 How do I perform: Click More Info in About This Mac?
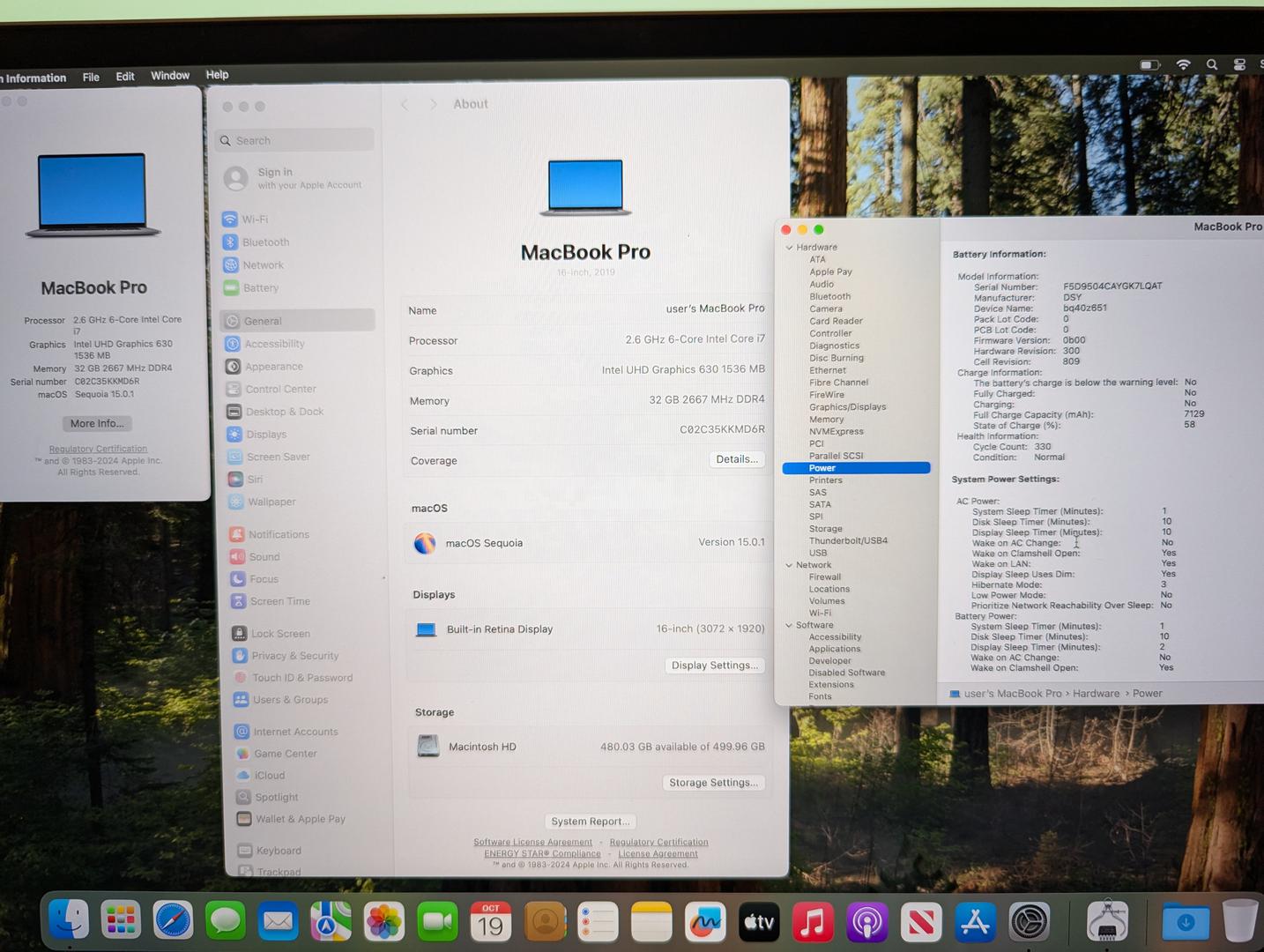tap(97, 423)
